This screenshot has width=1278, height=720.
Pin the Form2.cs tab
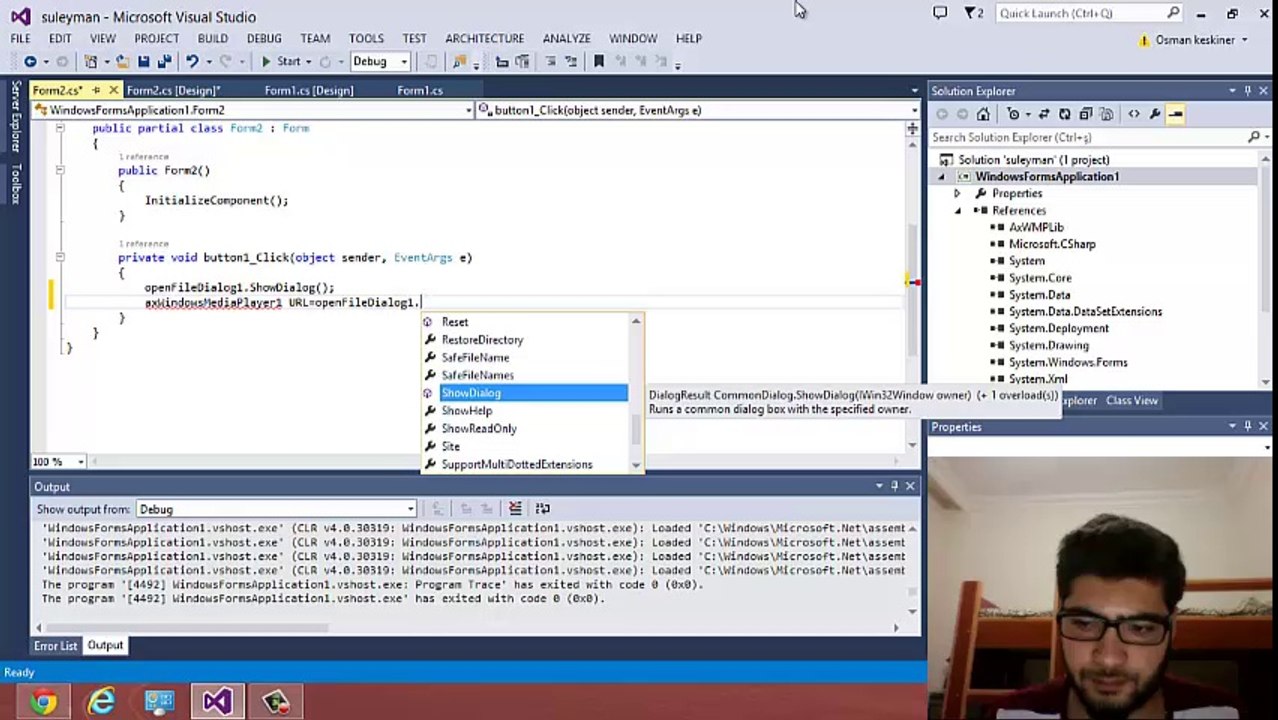point(96,91)
